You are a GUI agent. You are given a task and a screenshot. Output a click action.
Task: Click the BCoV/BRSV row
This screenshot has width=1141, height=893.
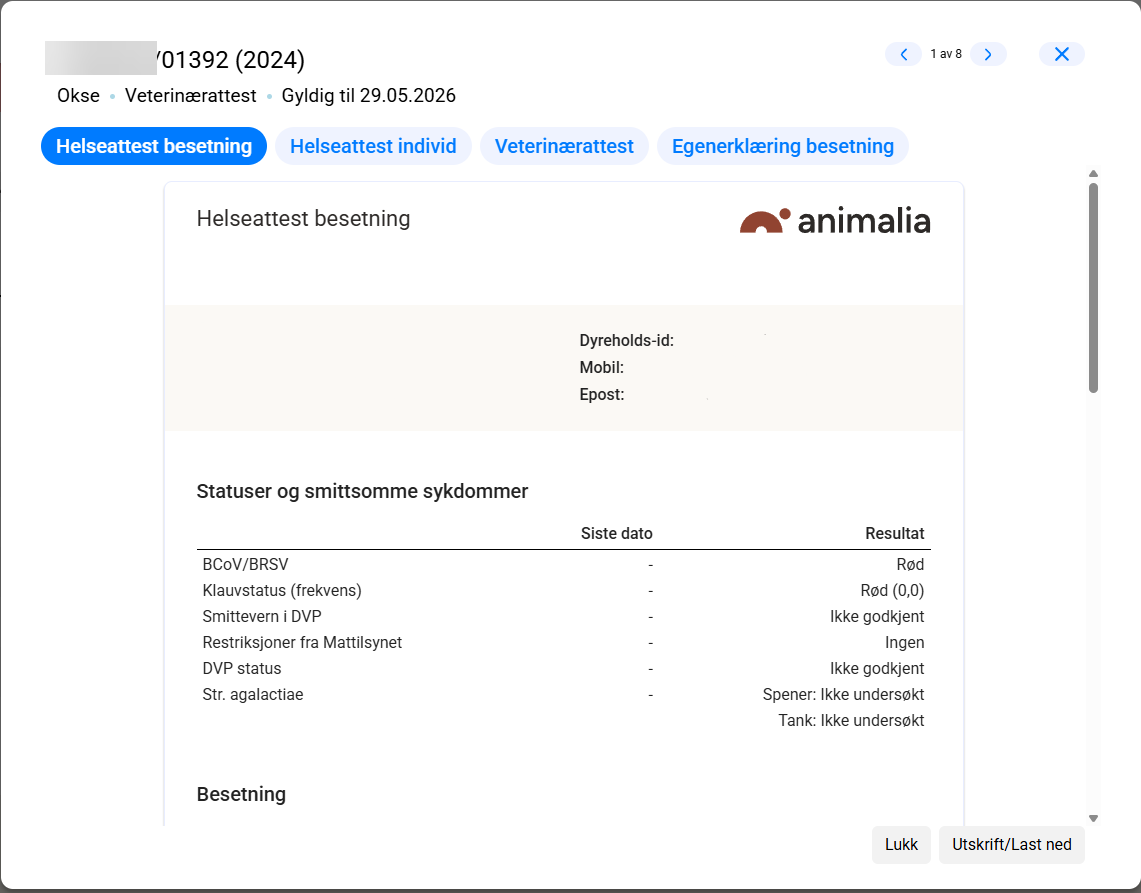pyautogui.click(x=564, y=565)
